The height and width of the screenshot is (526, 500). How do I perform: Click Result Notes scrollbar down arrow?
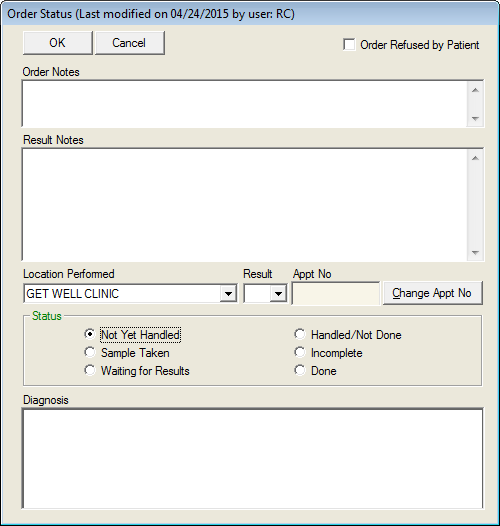(475, 253)
